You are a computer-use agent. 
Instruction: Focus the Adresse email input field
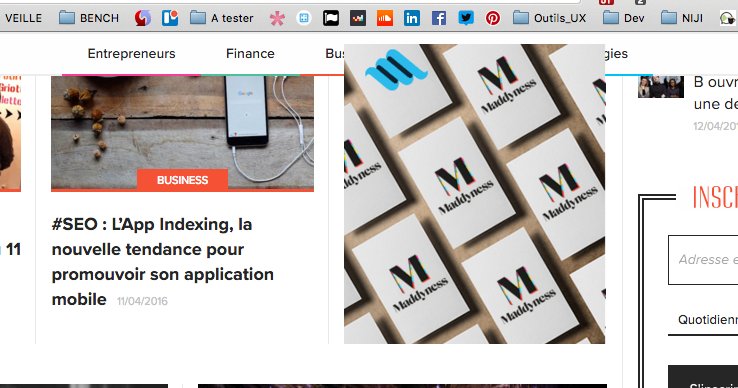coord(703,260)
